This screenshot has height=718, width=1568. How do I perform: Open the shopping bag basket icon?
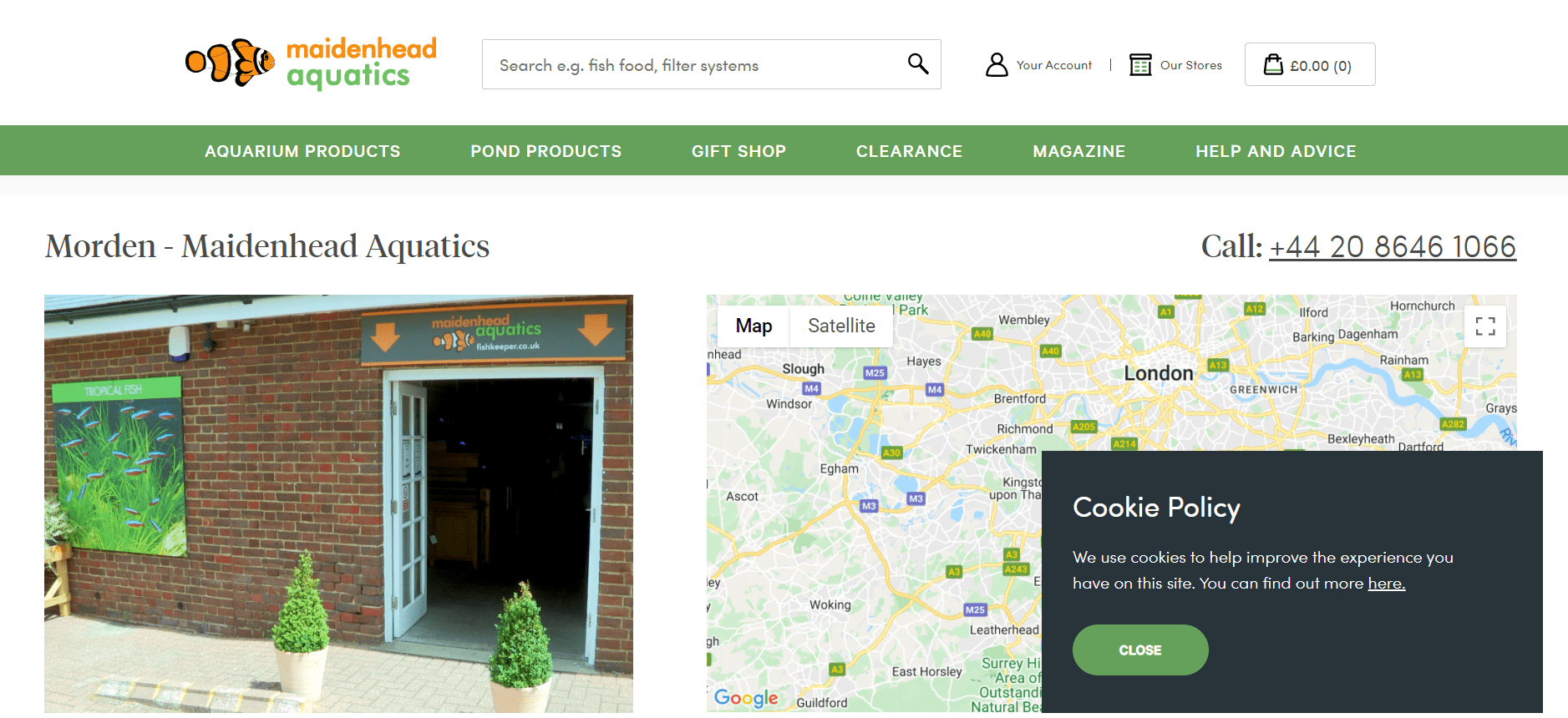click(x=1273, y=64)
